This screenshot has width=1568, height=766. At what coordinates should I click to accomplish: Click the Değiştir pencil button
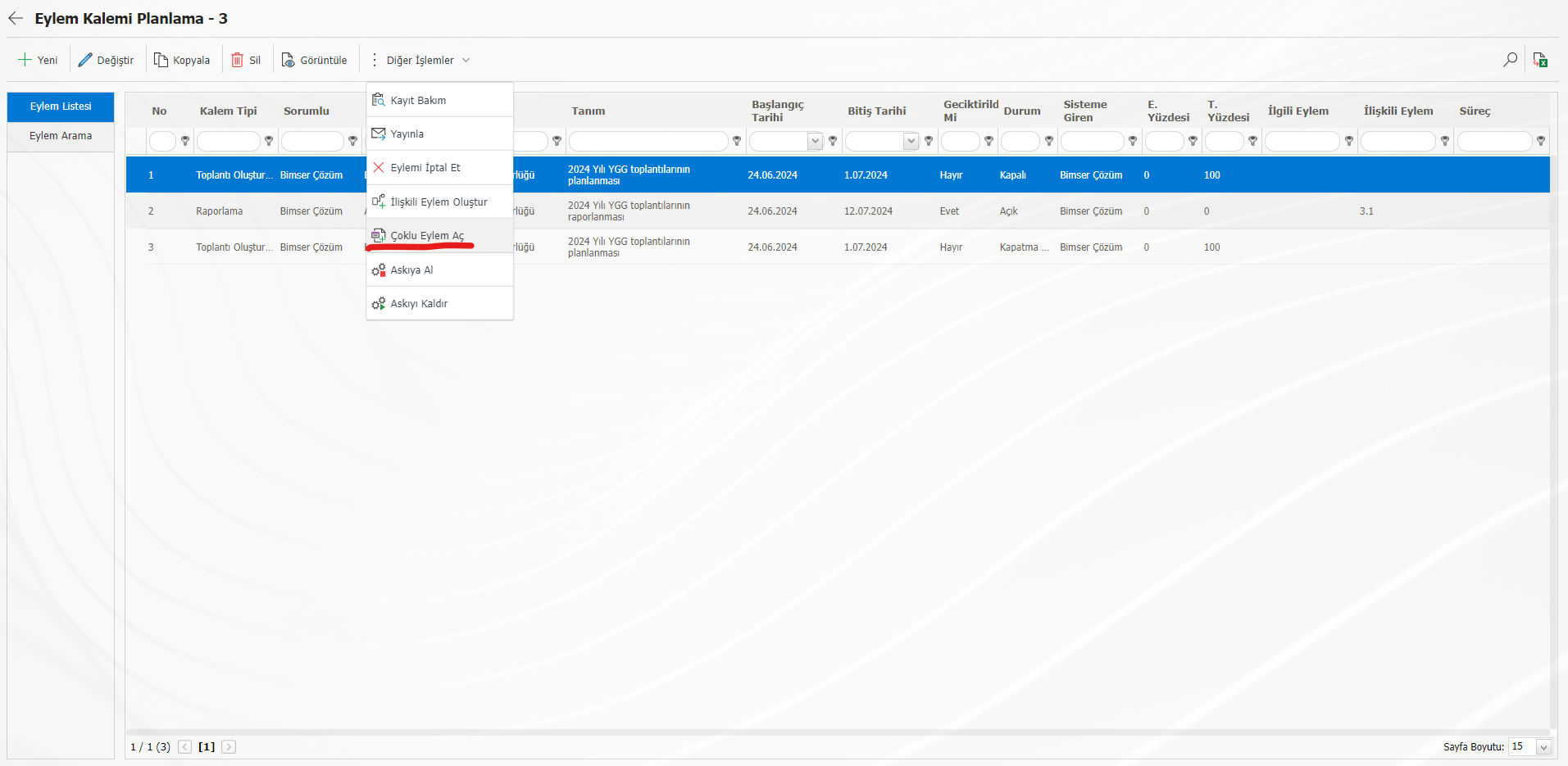[x=106, y=60]
